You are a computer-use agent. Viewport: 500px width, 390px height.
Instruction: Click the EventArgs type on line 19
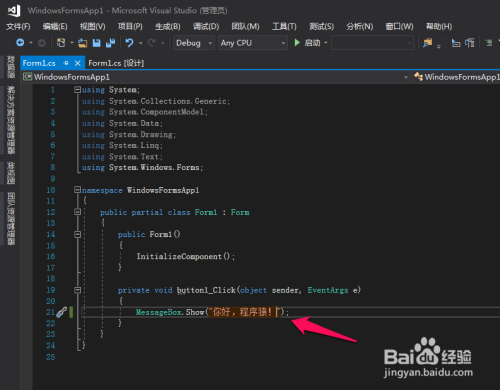(328, 290)
